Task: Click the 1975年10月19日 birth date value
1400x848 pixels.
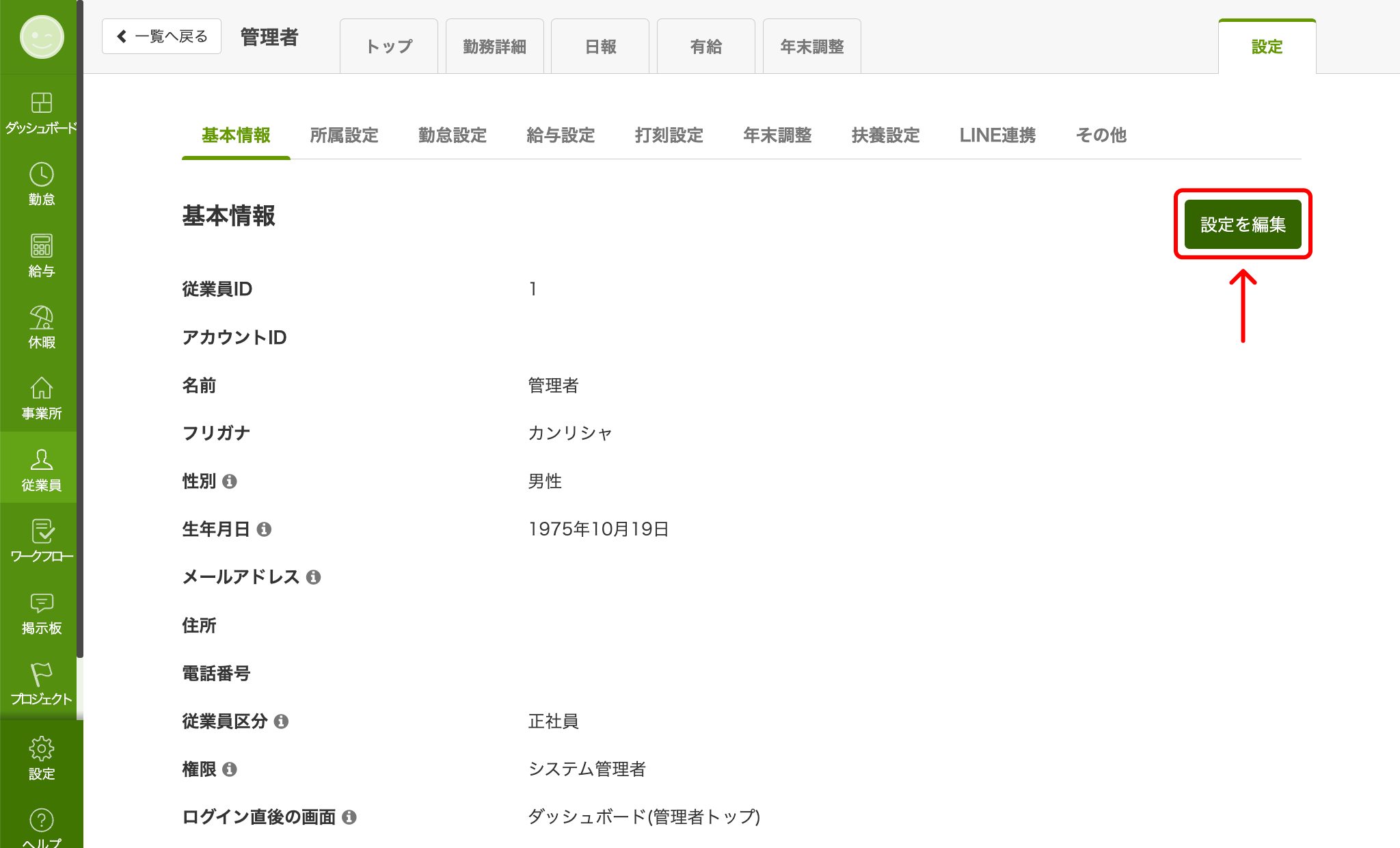Action: pos(598,529)
